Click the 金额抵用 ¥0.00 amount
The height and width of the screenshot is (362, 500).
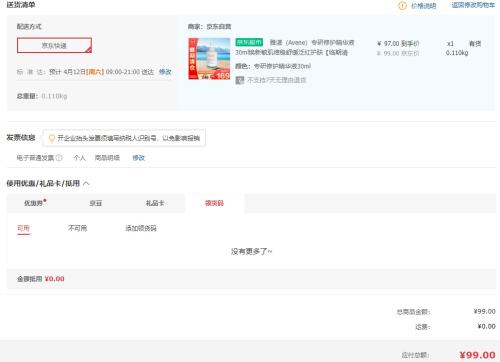click(54, 279)
